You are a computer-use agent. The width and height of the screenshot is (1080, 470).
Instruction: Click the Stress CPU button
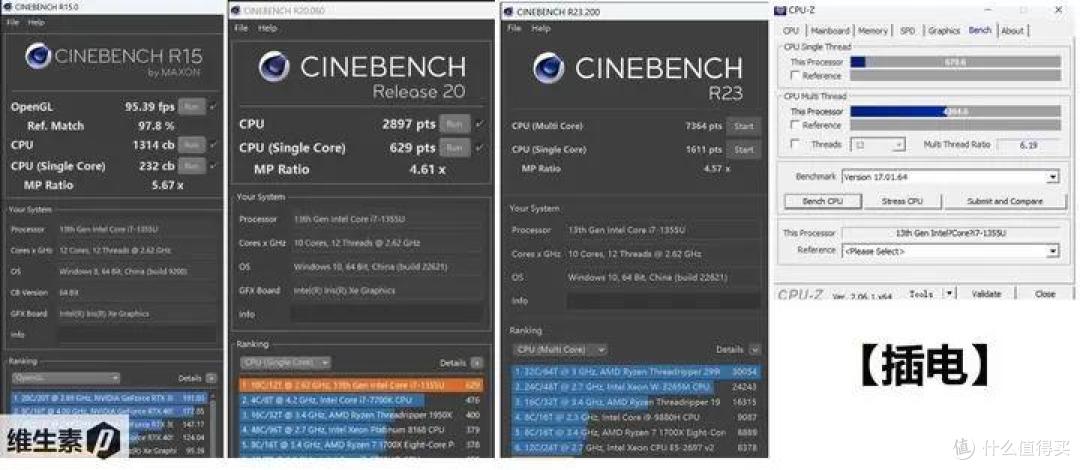tap(902, 201)
